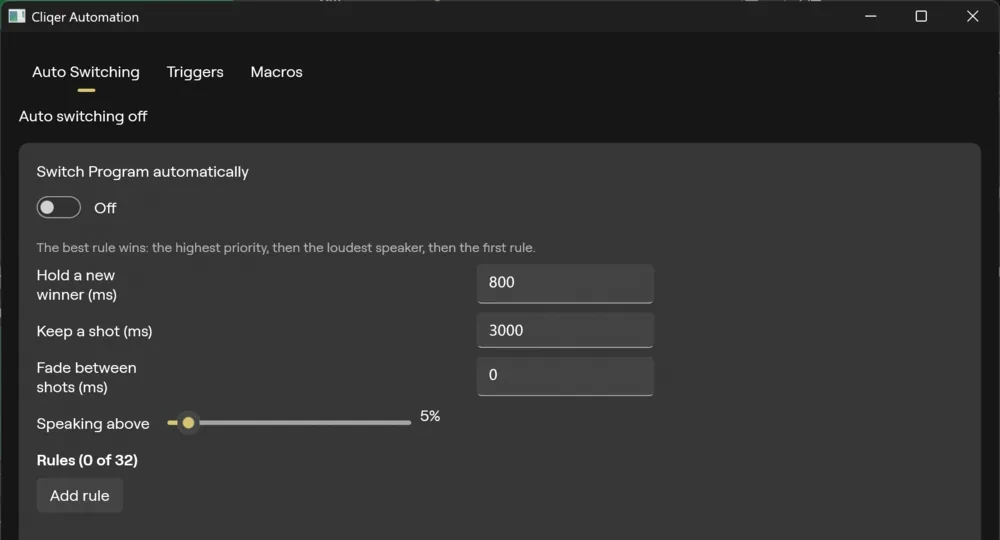This screenshot has width=1000, height=540.
Task: Click the 'Rules (0 of 32)' heading
Action: click(x=87, y=460)
